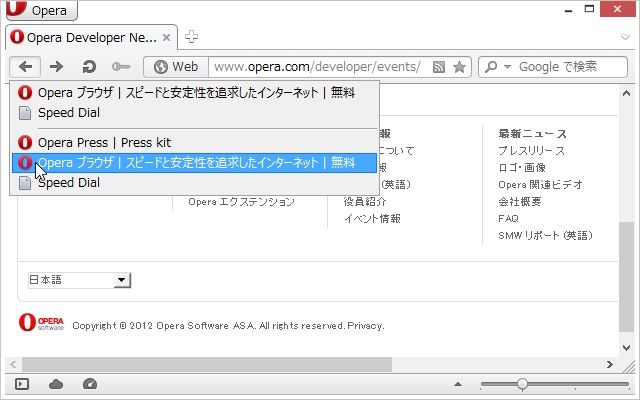Click the Forward navigation arrow
Viewport: 640px width, 400px height.
pos(56,67)
